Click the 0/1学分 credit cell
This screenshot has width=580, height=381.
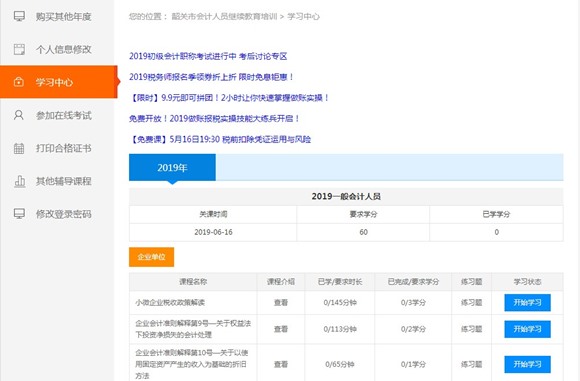pyautogui.click(x=413, y=364)
